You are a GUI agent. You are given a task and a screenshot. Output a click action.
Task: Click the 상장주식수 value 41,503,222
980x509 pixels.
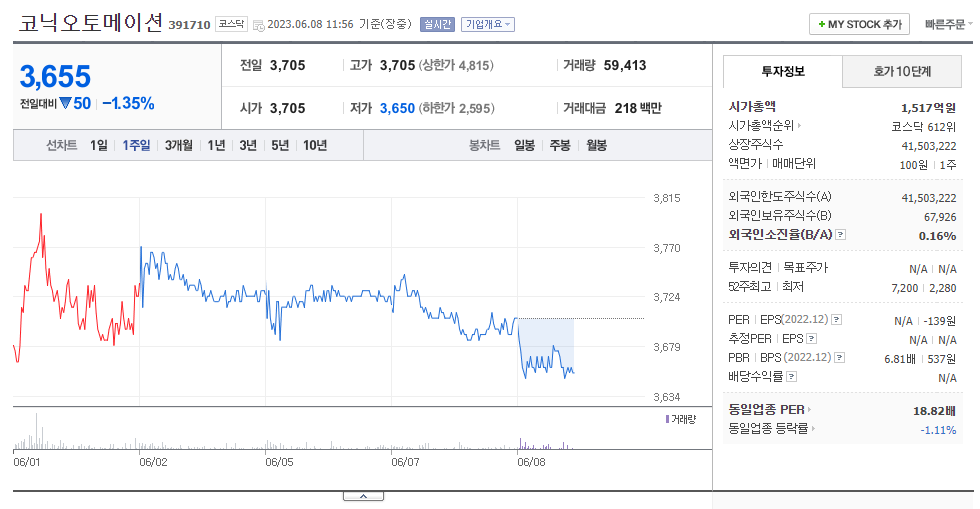pyautogui.click(x=929, y=146)
